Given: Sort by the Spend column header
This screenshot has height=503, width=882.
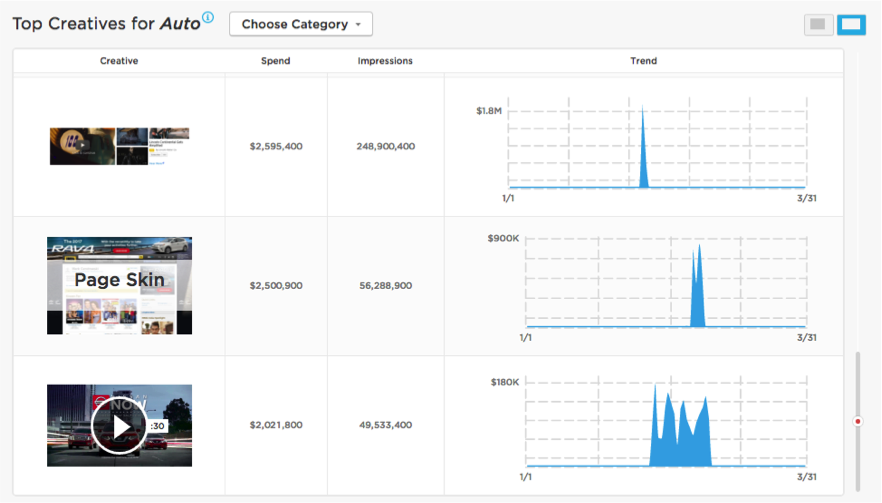Looking at the screenshot, I should (x=276, y=61).
